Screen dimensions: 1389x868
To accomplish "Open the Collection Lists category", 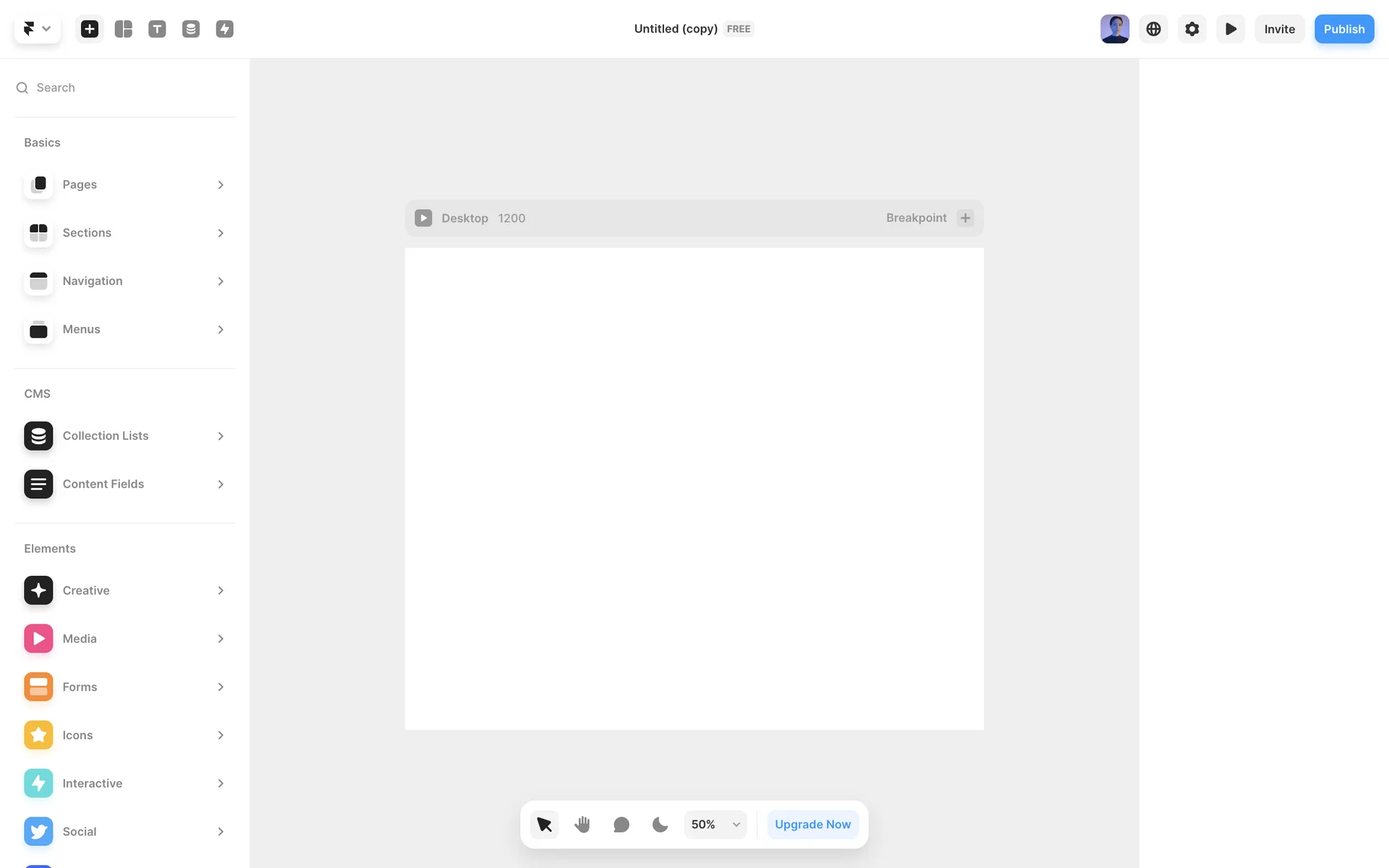I will pos(124,436).
